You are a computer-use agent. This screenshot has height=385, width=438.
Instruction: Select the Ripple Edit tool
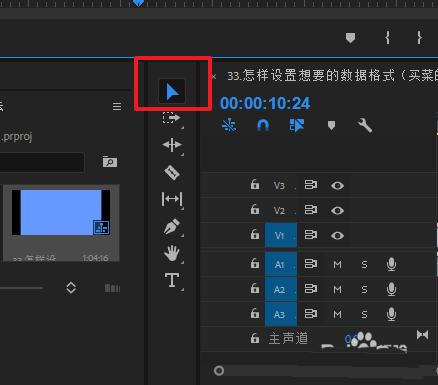tap(172, 145)
